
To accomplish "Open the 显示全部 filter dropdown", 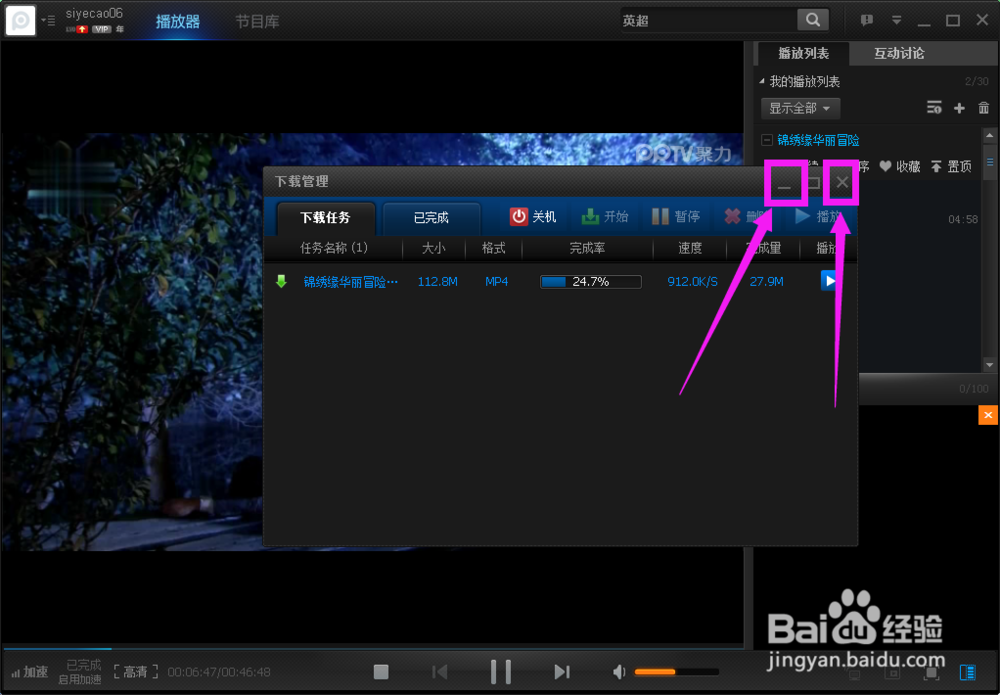I will click(800, 108).
